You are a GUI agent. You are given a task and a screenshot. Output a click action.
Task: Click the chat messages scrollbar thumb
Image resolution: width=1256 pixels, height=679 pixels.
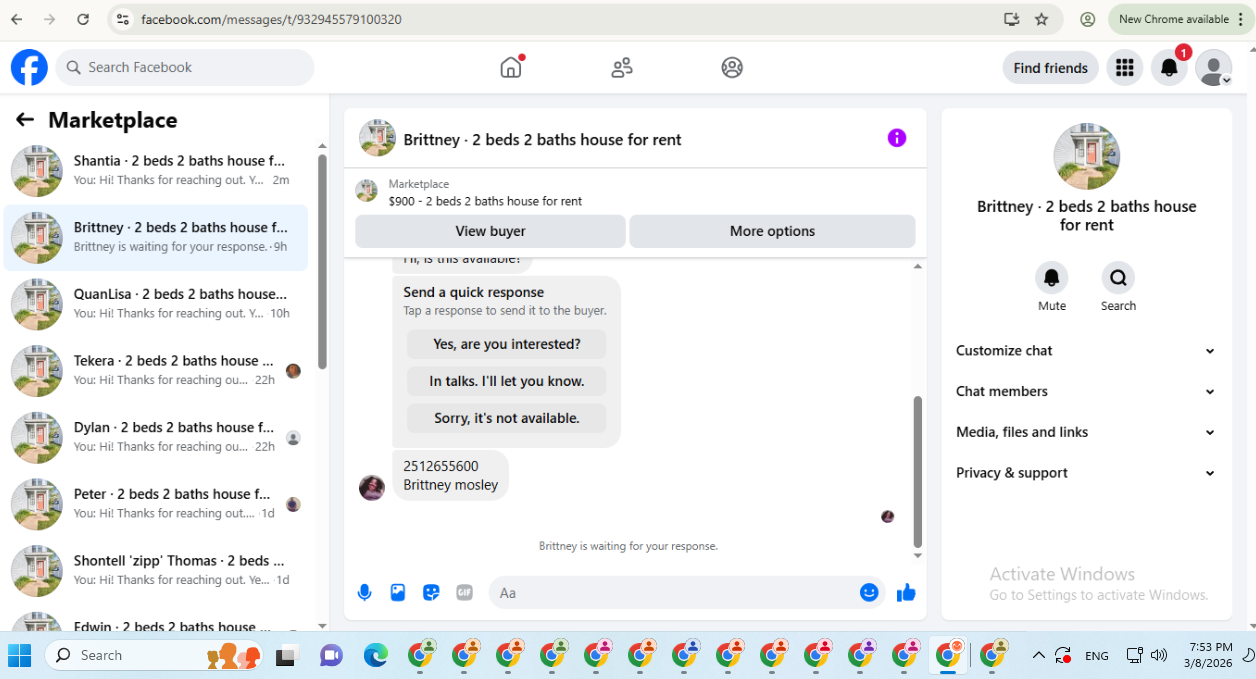coord(918,472)
